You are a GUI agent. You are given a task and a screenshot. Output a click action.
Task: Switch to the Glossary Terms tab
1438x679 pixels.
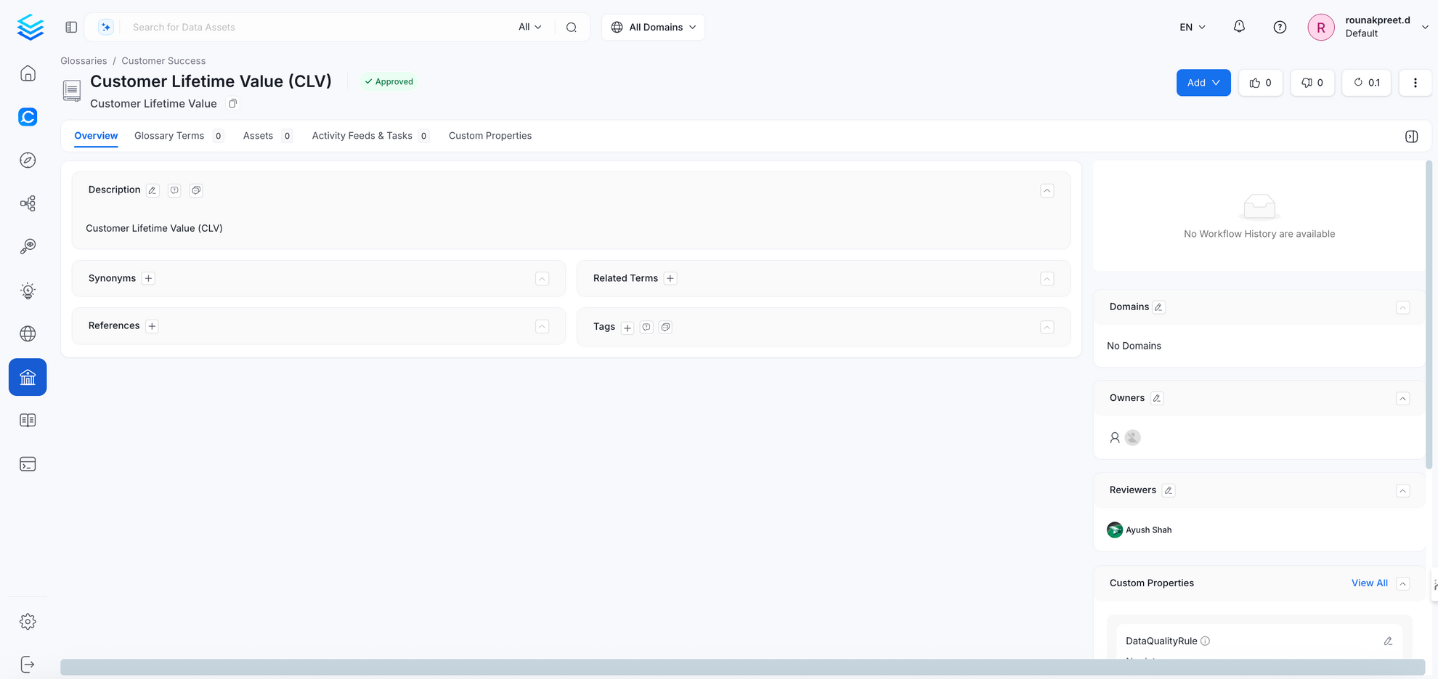179,136
